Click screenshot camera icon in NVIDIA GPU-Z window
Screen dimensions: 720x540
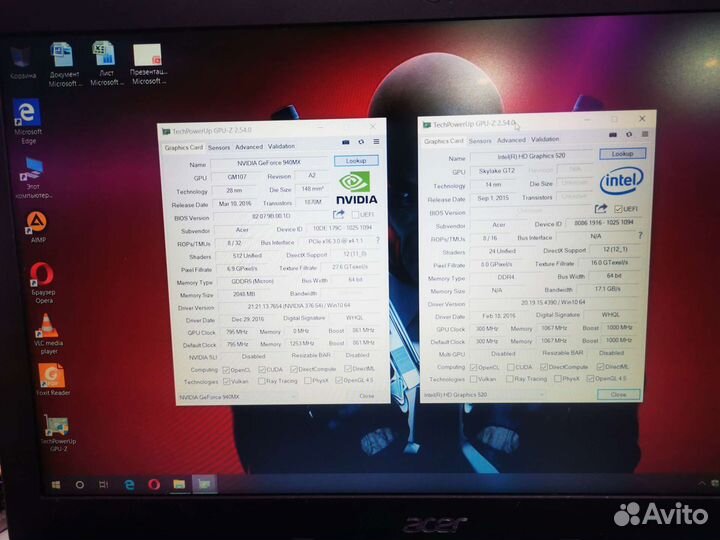point(346,142)
